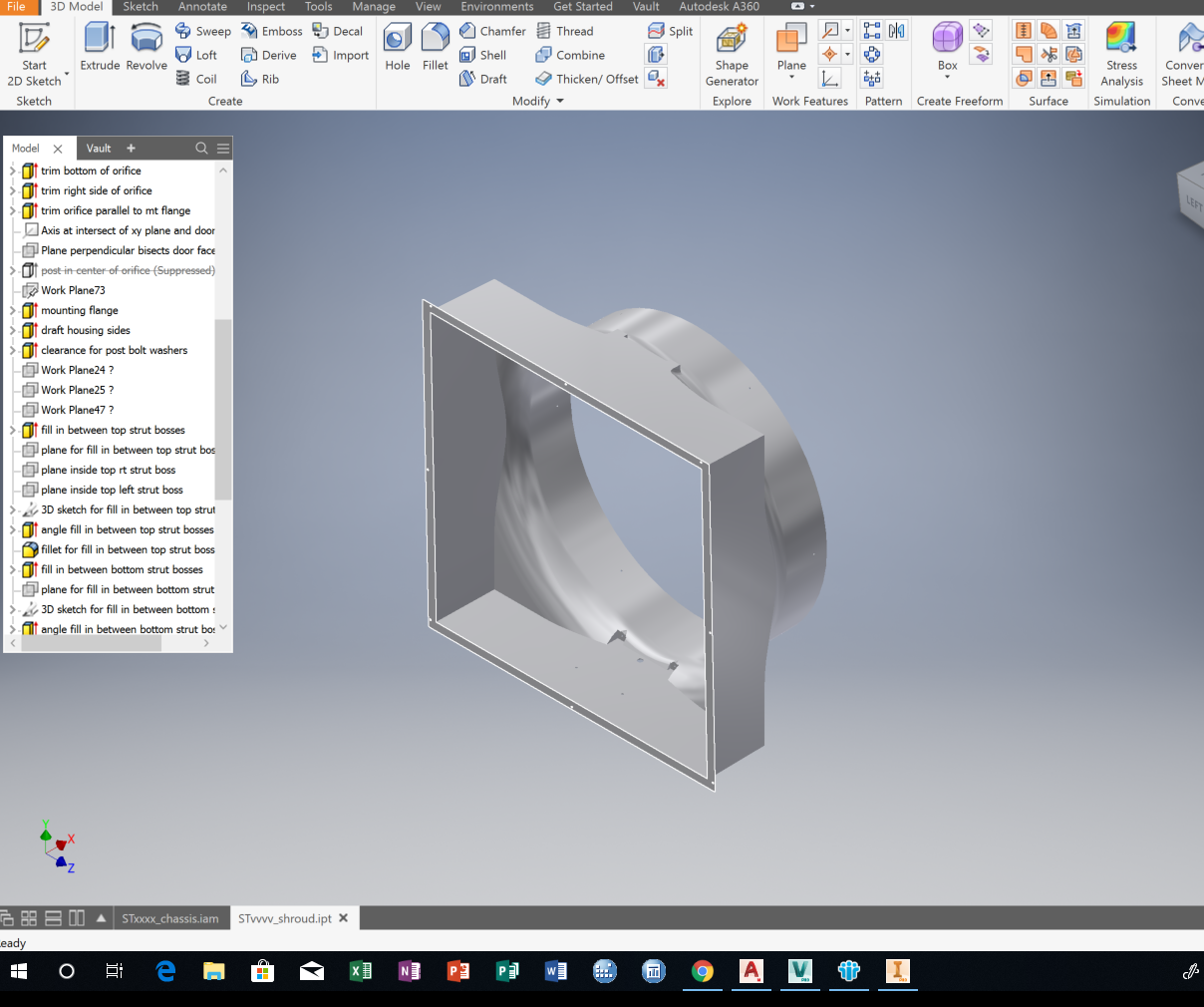The width and height of the screenshot is (1204, 1007).
Task: Switch to the Annotate ribbon tab
Action: (x=202, y=6)
